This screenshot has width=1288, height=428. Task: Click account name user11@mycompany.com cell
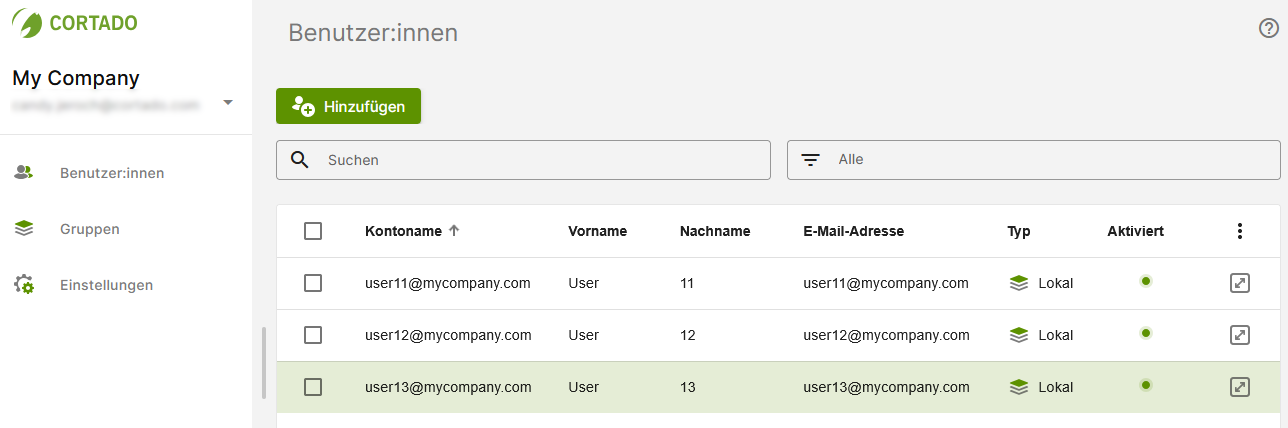[447, 283]
